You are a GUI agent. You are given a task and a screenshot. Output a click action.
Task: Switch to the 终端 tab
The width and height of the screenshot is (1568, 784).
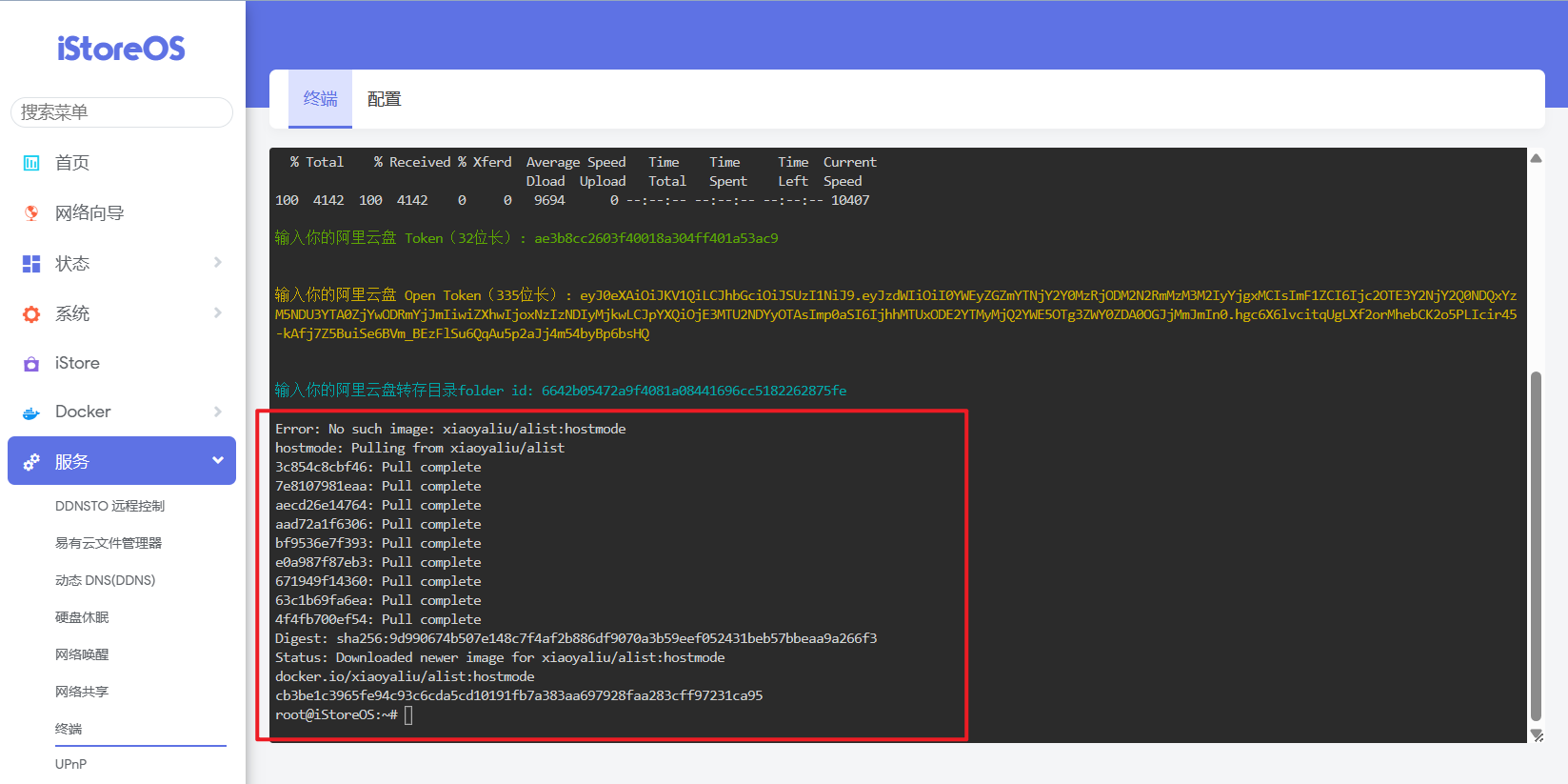321,99
